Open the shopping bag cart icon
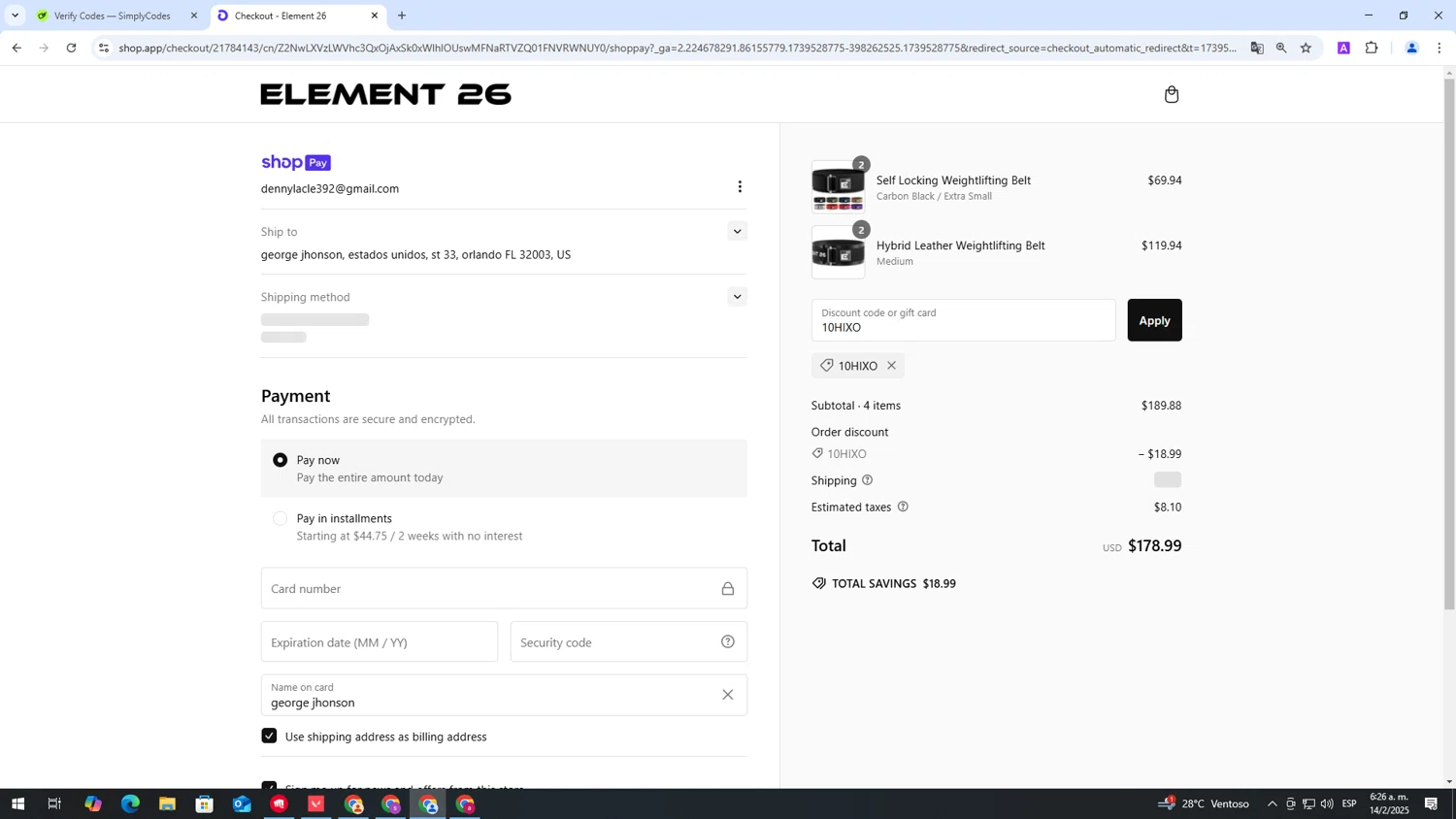Viewport: 1456px width, 819px height. [1172, 94]
